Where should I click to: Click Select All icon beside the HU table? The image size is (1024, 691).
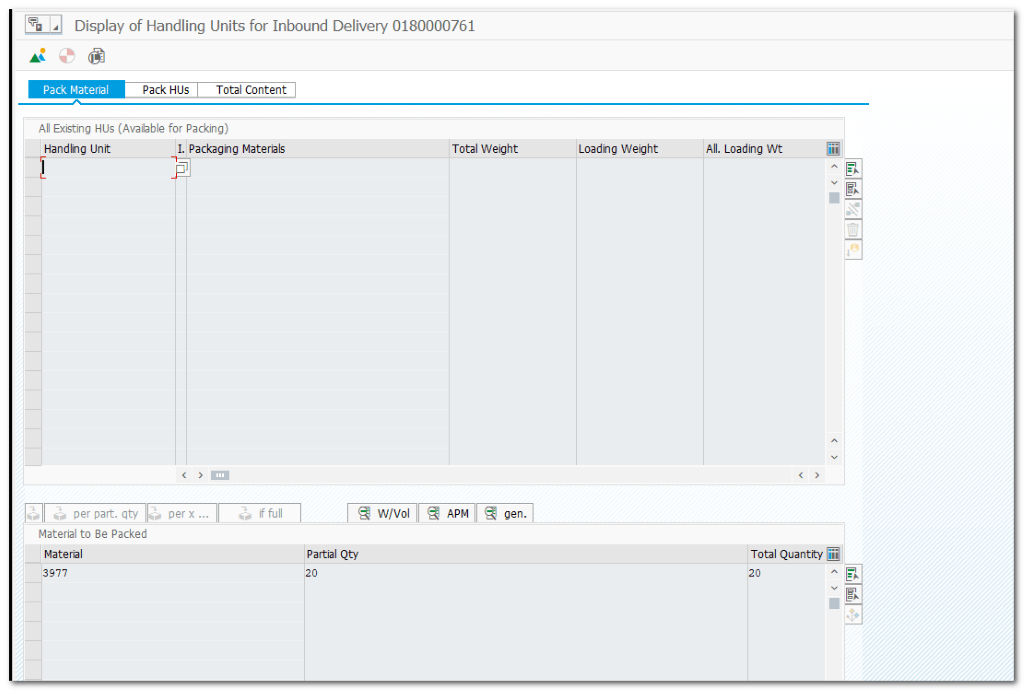point(853,169)
